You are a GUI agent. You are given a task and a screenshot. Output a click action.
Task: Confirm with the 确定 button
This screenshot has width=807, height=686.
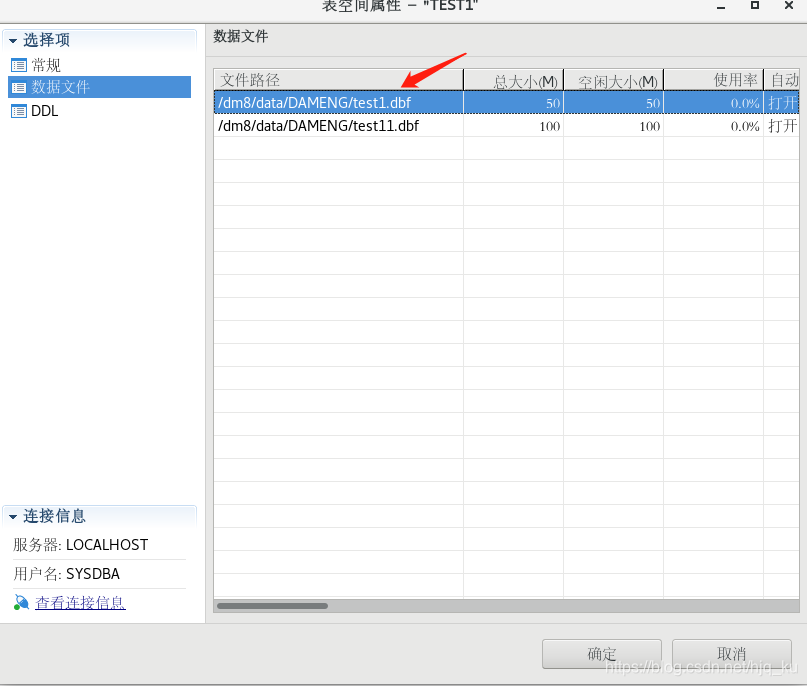602,654
